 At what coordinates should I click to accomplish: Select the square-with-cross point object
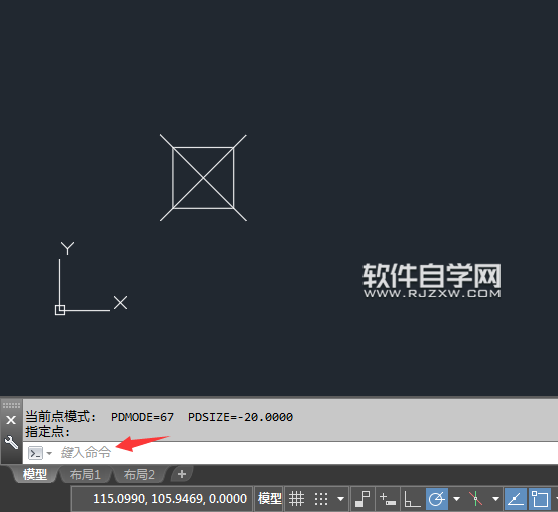click(x=203, y=178)
